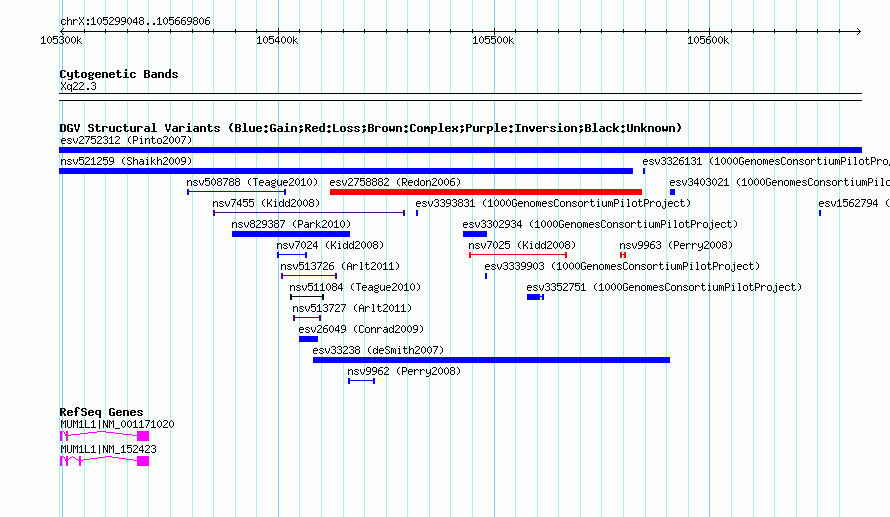
Task: Click the esv3393831 variant label
Action: (553, 203)
